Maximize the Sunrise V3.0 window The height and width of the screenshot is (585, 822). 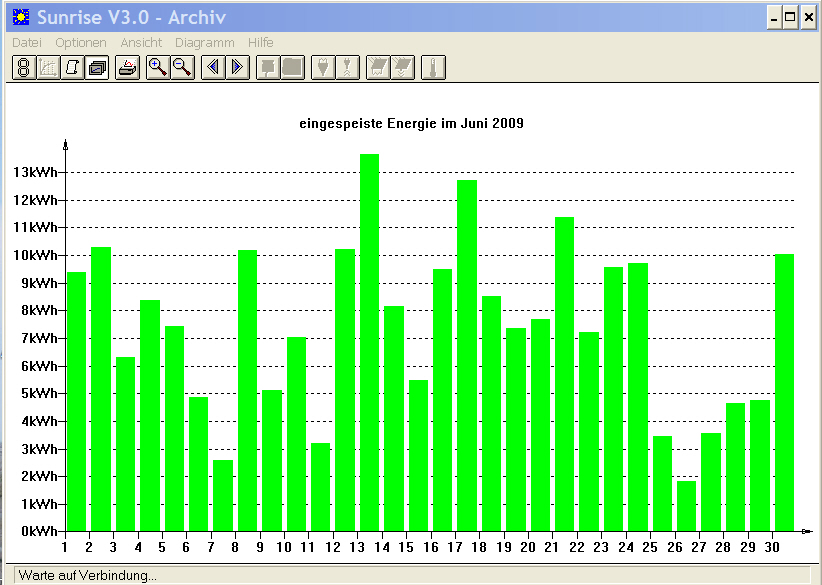click(x=790, y=18)
